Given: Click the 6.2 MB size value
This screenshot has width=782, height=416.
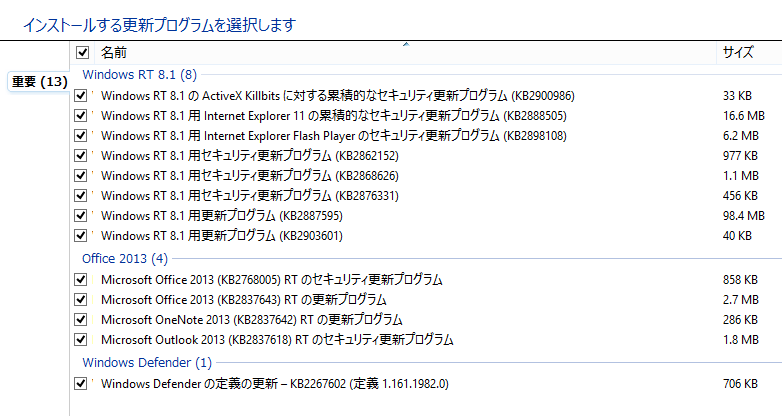Looking at the screenshot, I should pos(741,135).
